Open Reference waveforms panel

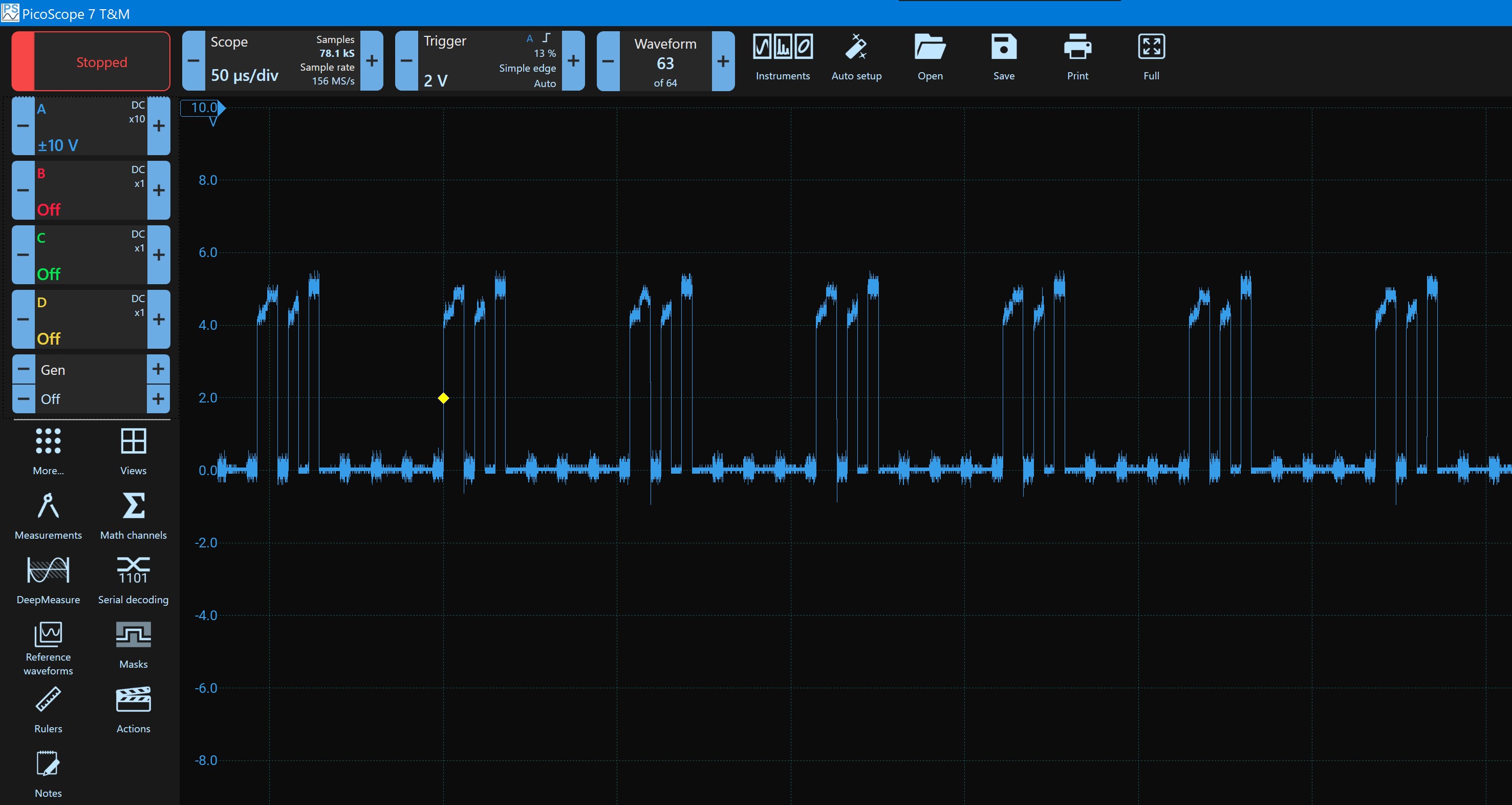(x=48, y=648)
